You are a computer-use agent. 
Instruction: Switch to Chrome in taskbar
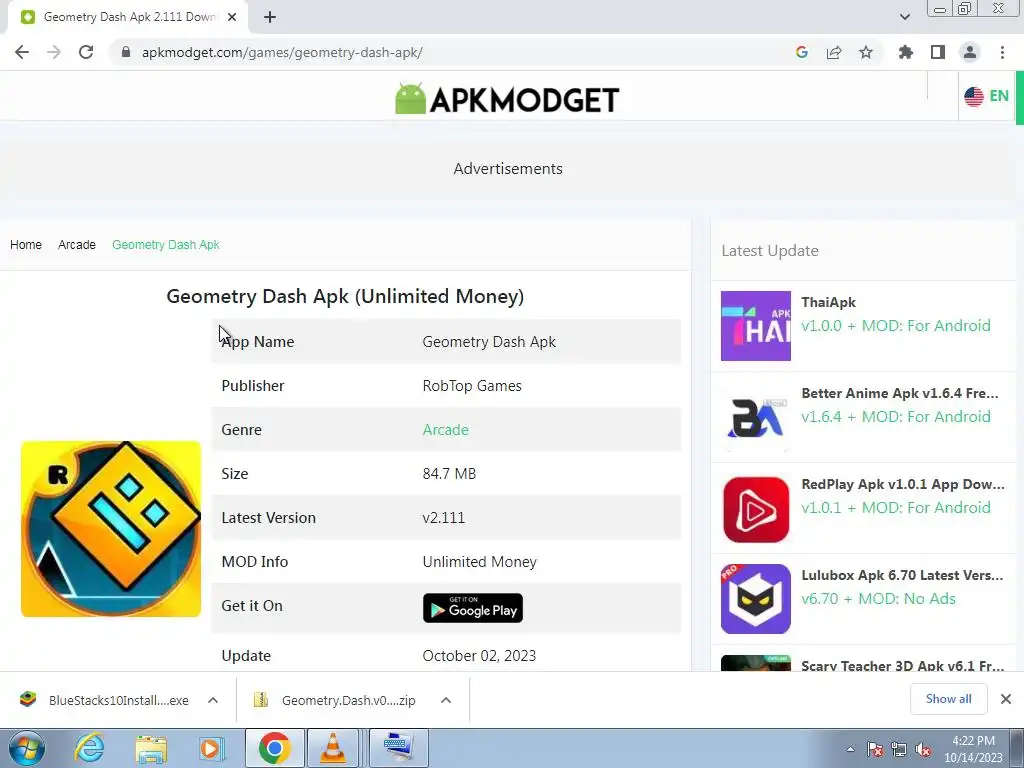pyautogui.click(x=274, y=748)
